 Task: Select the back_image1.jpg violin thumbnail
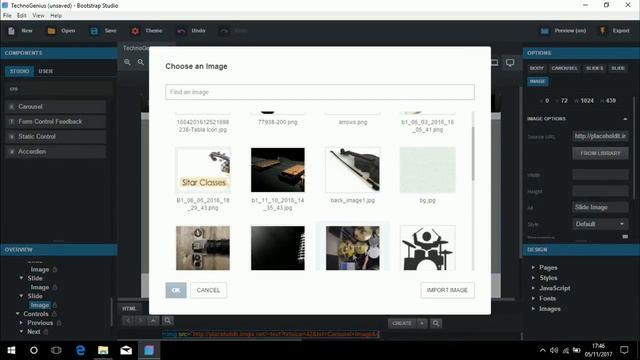coord(353,170)
